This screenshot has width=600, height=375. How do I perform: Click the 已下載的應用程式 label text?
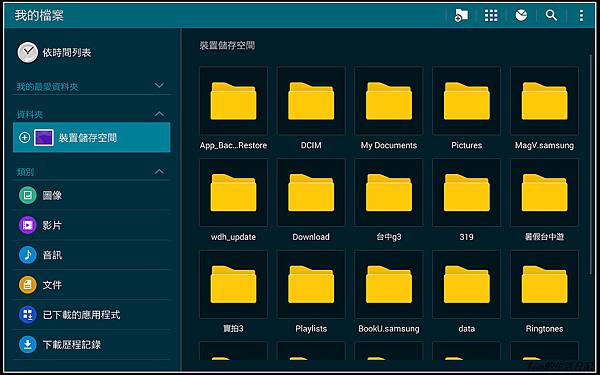click(x=82, y=315)
